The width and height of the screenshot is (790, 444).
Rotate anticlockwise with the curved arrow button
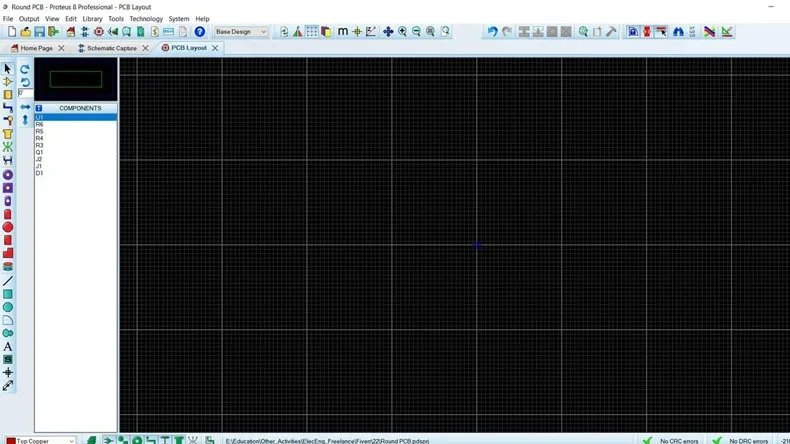25,82
